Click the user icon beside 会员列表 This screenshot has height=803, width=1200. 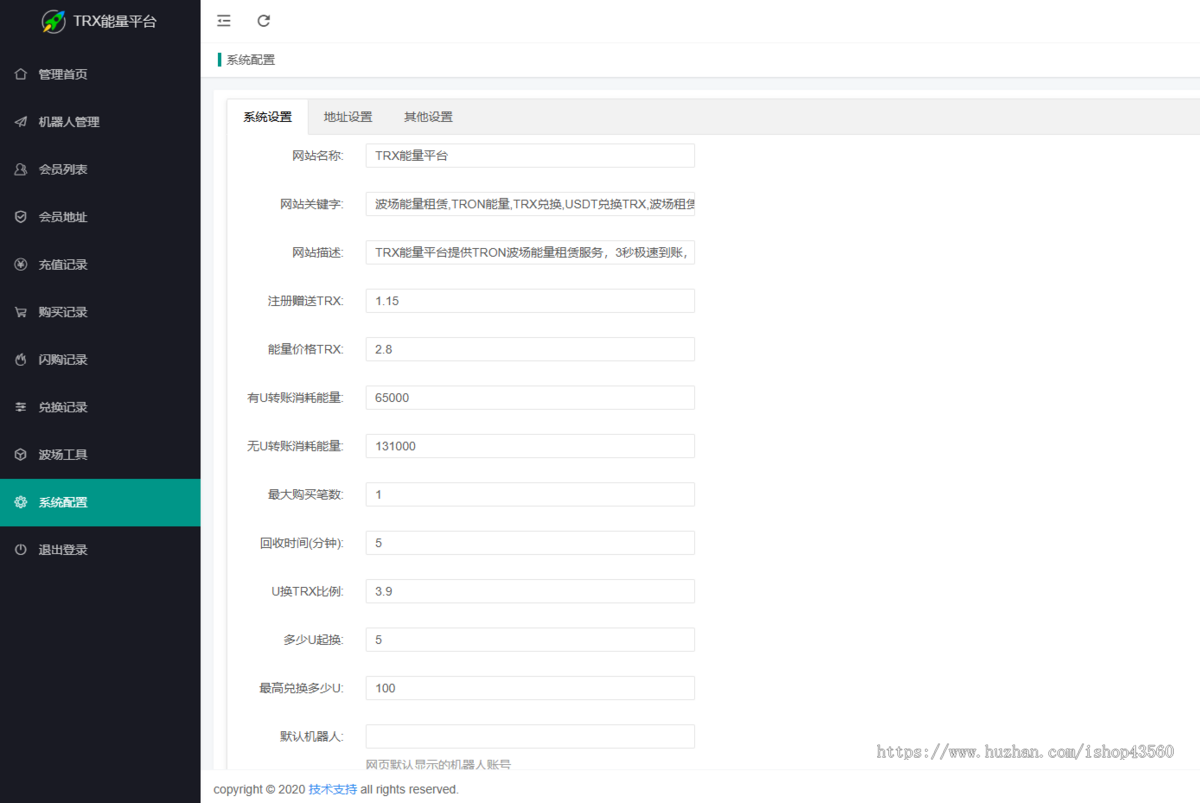pos(21,169)
